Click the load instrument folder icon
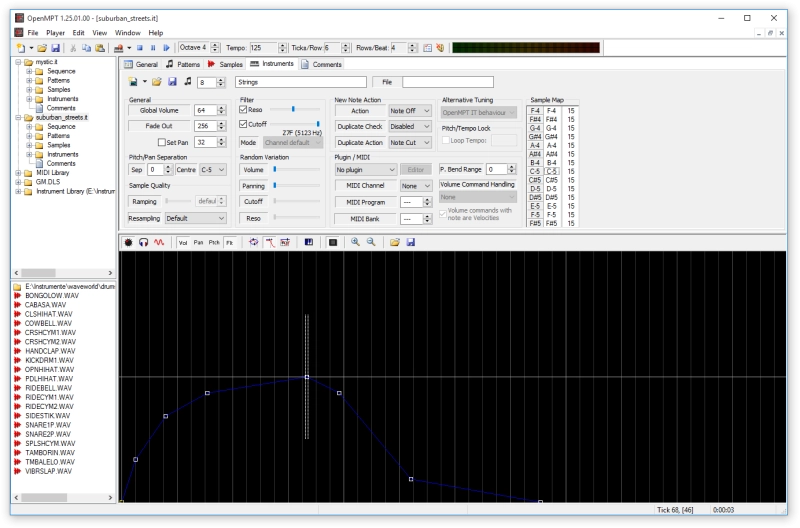800x528 pixels. tap(157, 82)
